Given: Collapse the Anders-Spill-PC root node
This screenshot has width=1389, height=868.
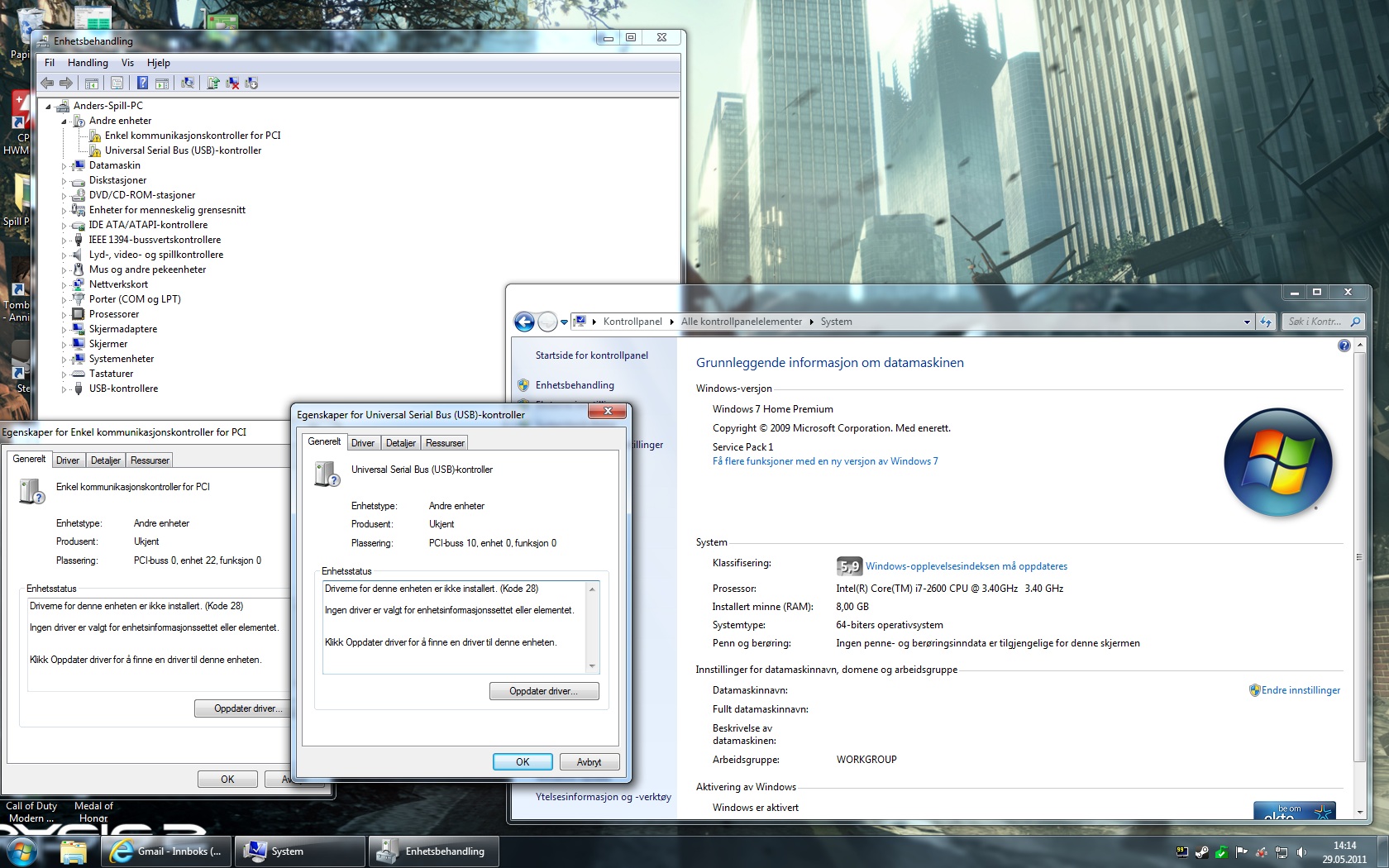Looking at the screenshot, I should point(48,106).
